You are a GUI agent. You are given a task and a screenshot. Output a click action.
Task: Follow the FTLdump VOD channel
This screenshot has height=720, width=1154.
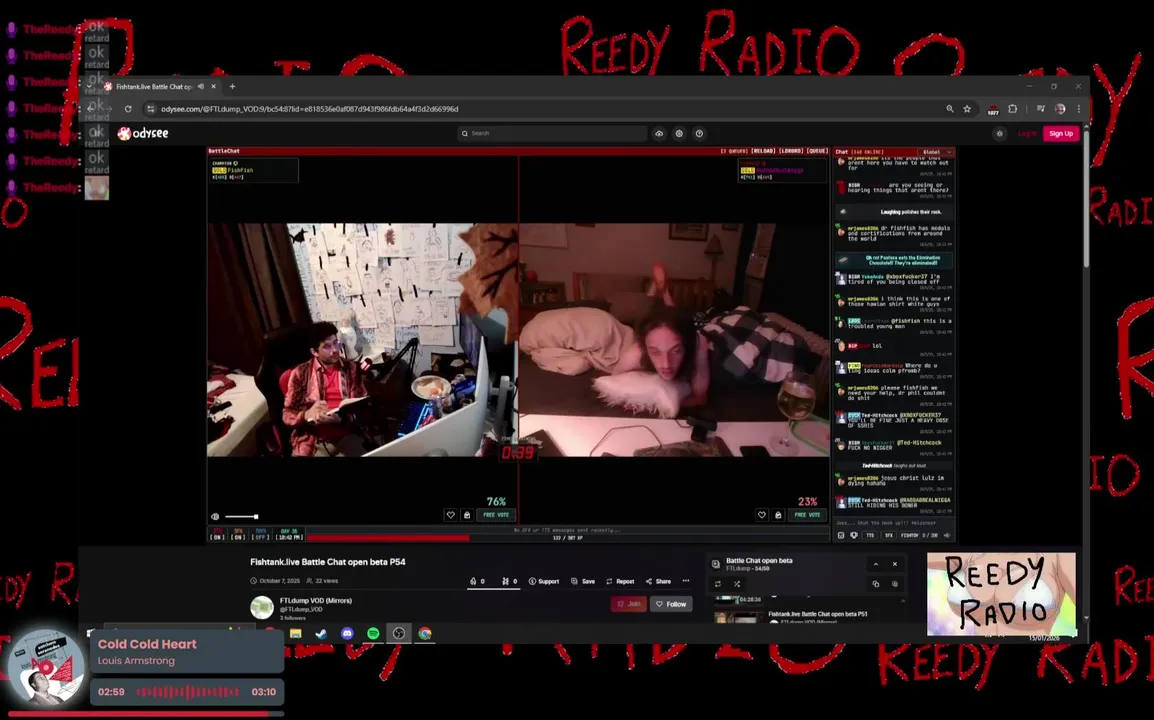671,604
